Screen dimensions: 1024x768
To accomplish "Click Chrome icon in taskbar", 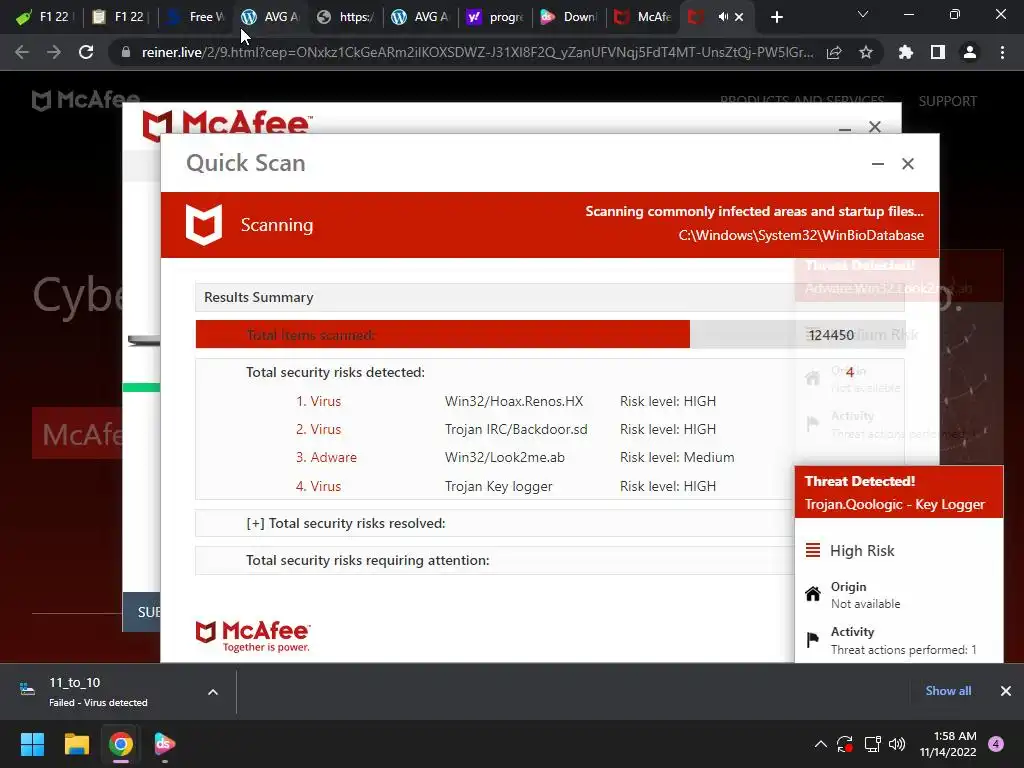I will coord(121,744).
